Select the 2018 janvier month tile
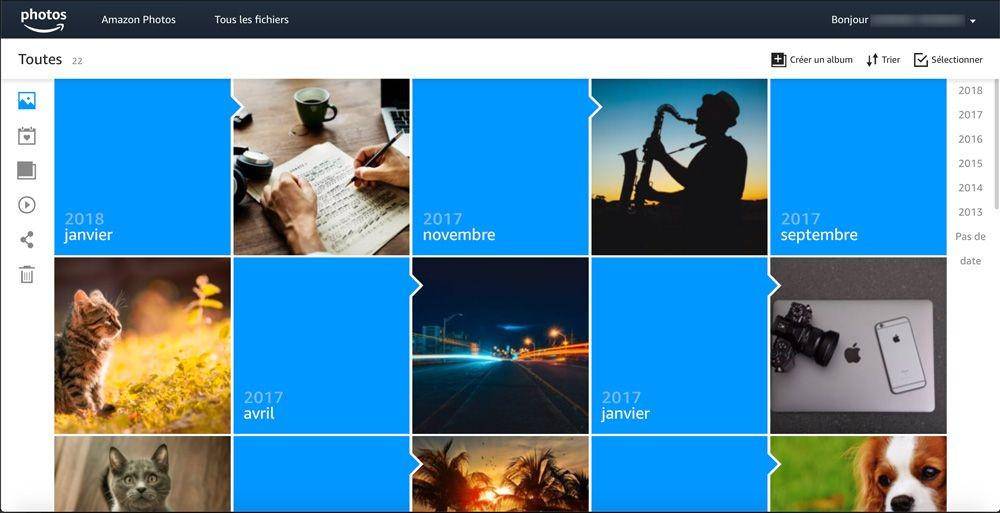Screen dimensions: 1000x513 [142, 167]
